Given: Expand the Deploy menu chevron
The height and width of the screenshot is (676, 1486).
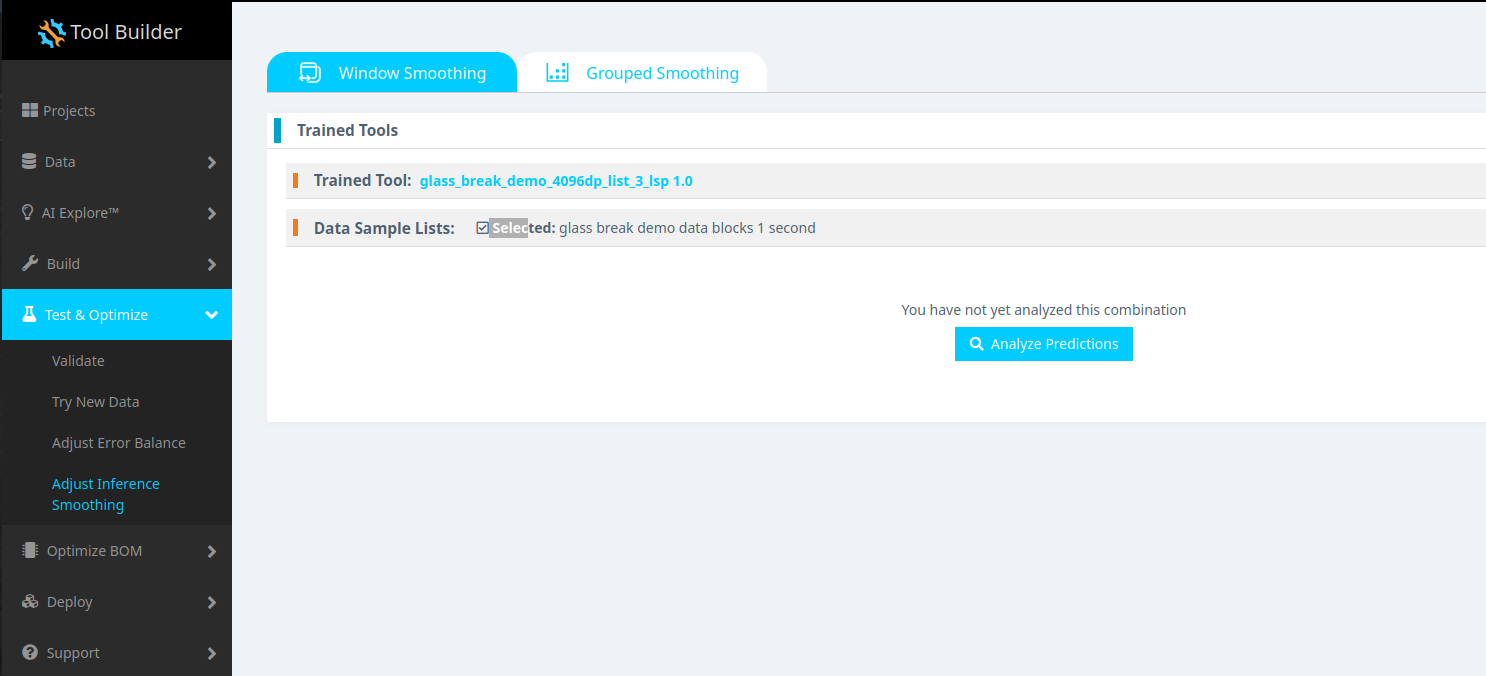Looking at the screenshot, I should point(211,602).
